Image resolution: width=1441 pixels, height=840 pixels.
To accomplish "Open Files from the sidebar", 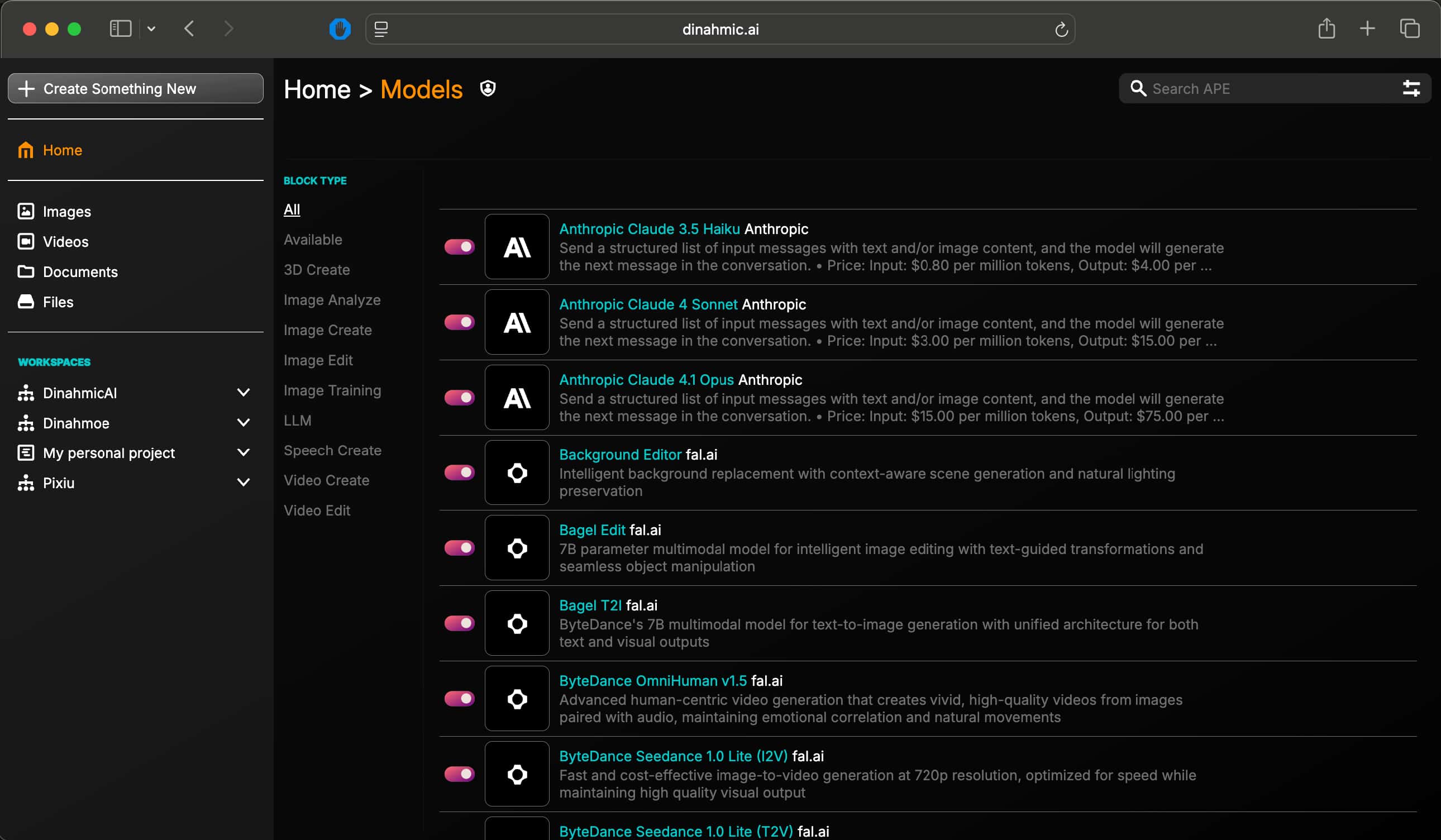I will (58, 302).
